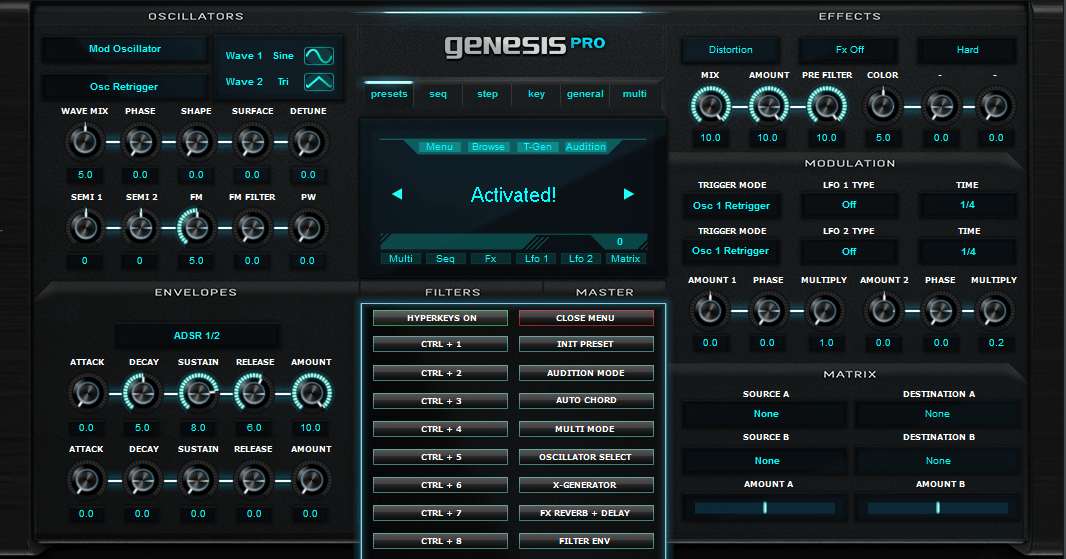Image resolution: width=1066 pixels, height=559 pixels.
Task: Go to the previous preset with left arrow
Action: tap(397, 194)
